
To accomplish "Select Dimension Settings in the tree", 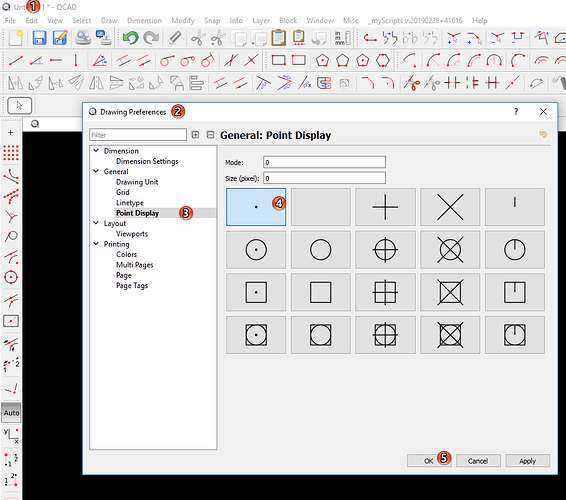I will 147,161.
